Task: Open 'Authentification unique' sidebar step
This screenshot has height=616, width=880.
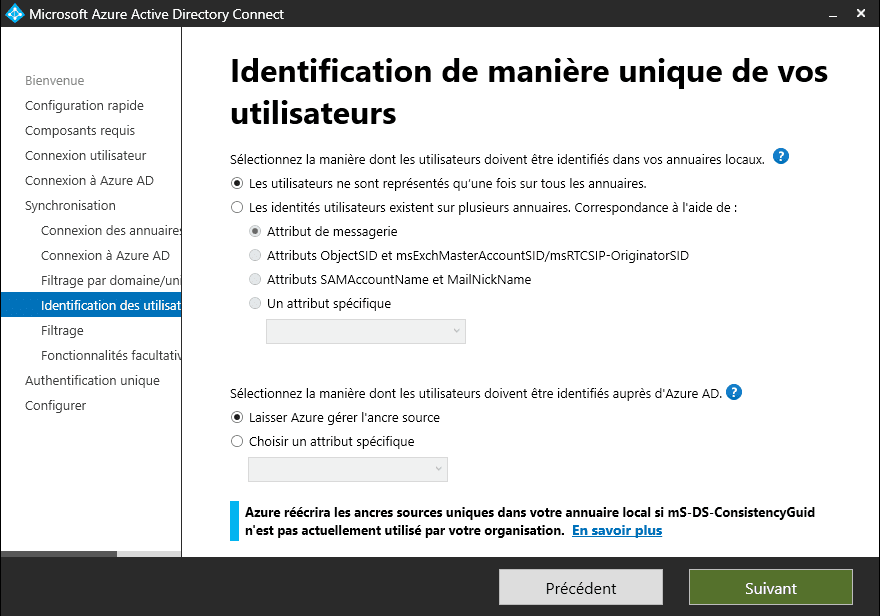Action: [92, 381]
